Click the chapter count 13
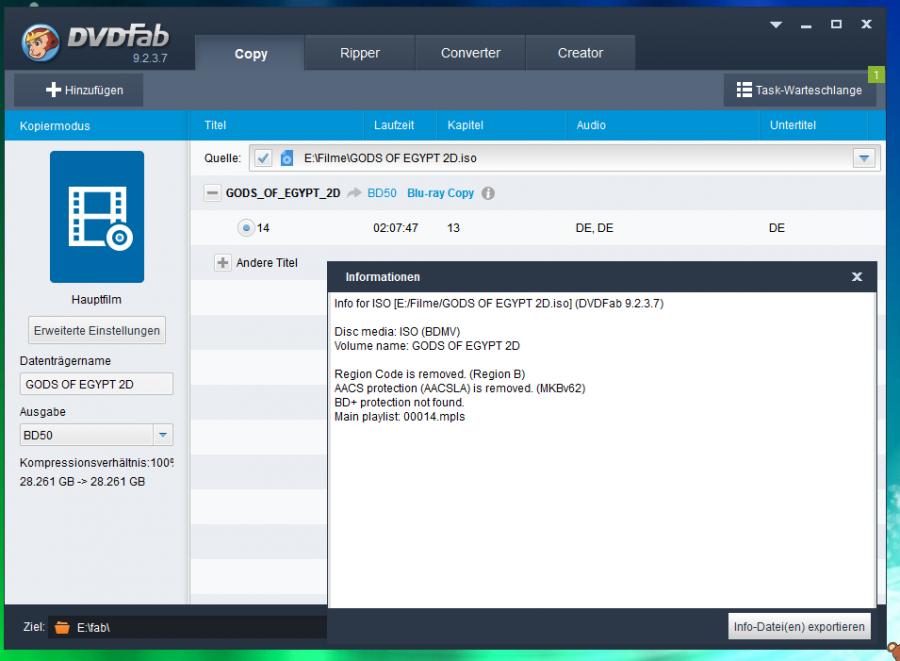The height and width of the screenshot is (661, 900). coord(453,228)
